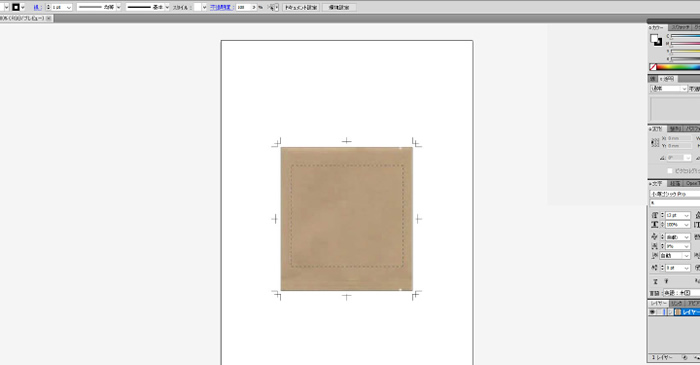This screenshot has width=700, height=365.
Task: Click the opacity input field in control bar
Action: 246,7
